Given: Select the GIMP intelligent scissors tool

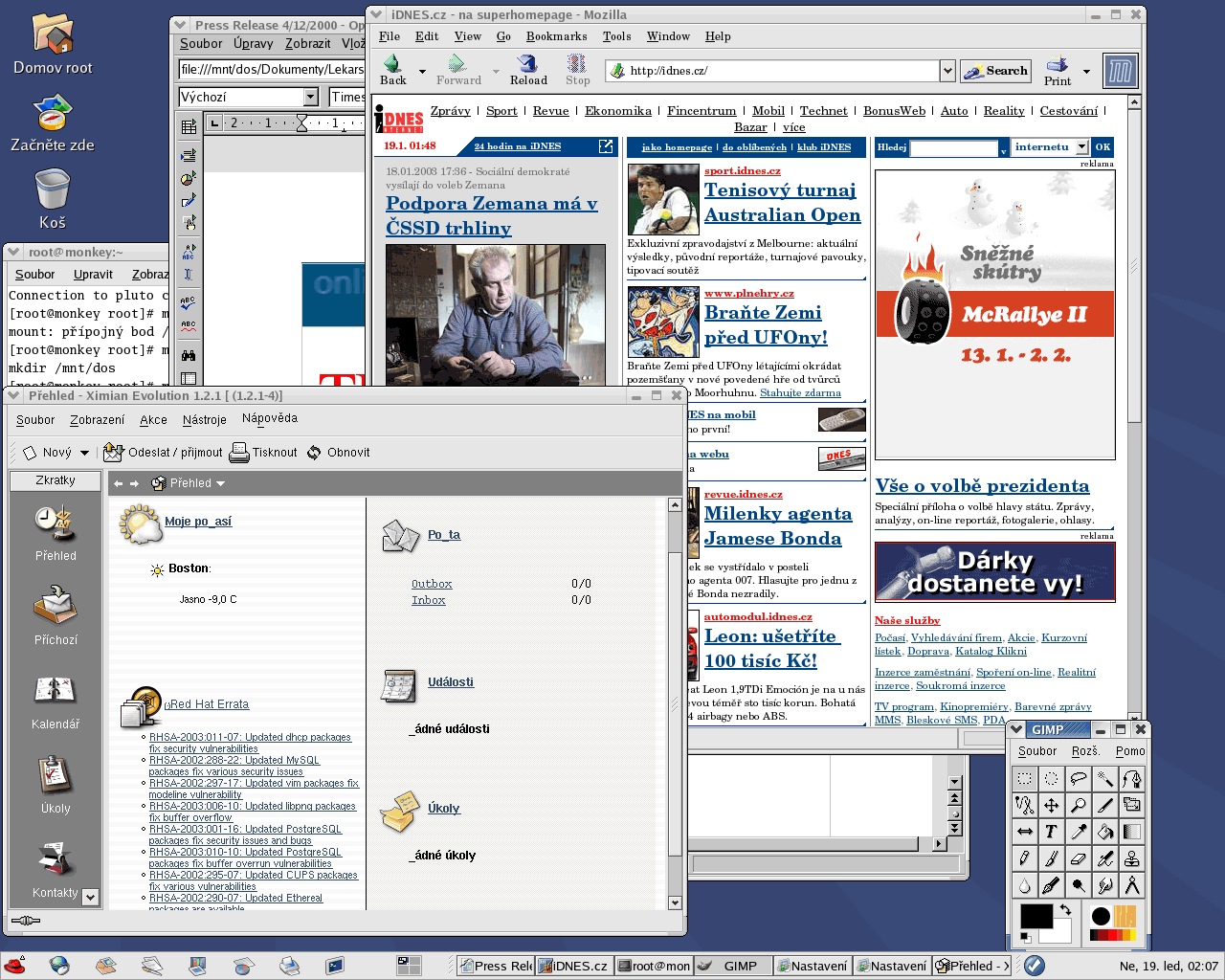Looking at the screenshot, I should pyautogui.click(x=1025, y=805).
